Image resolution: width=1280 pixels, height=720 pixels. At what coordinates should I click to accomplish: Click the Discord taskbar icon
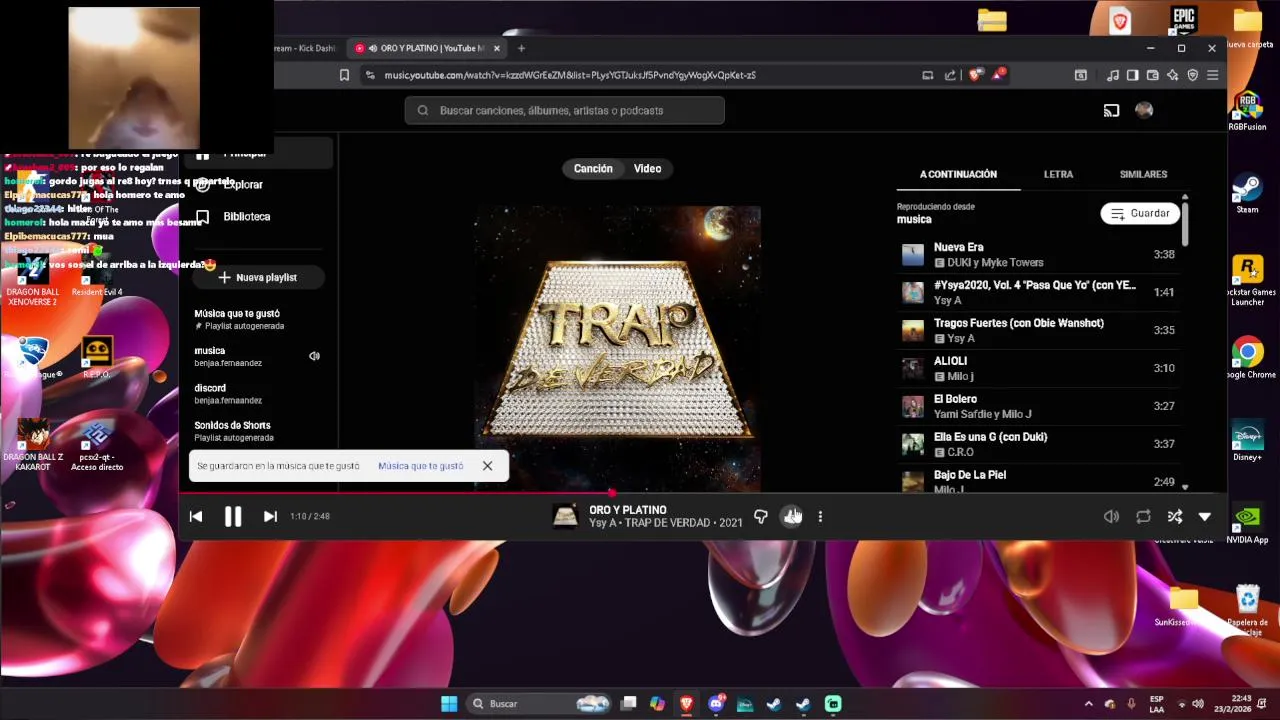click(716, 704)
